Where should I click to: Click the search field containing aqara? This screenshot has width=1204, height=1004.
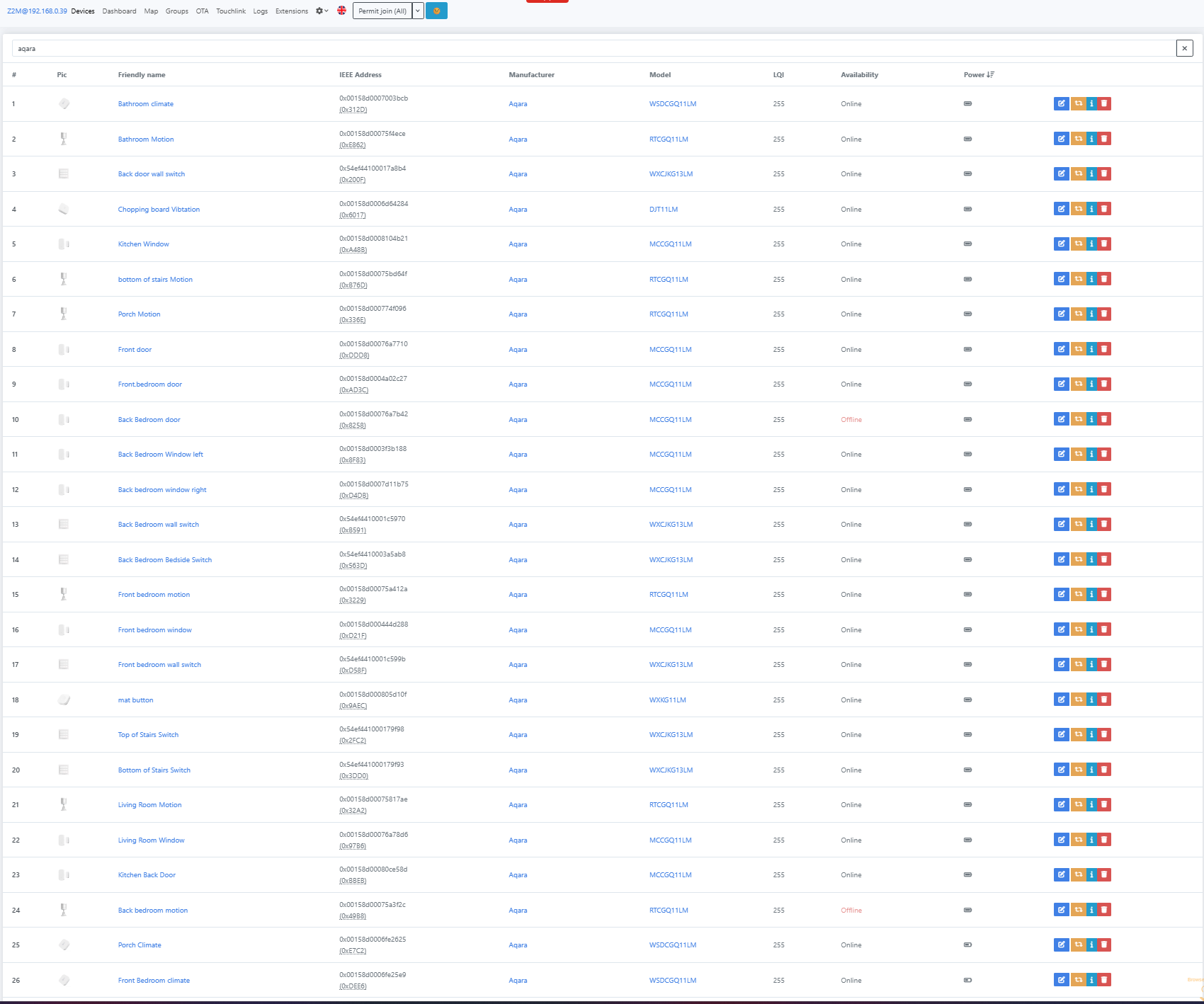(592, 49)
